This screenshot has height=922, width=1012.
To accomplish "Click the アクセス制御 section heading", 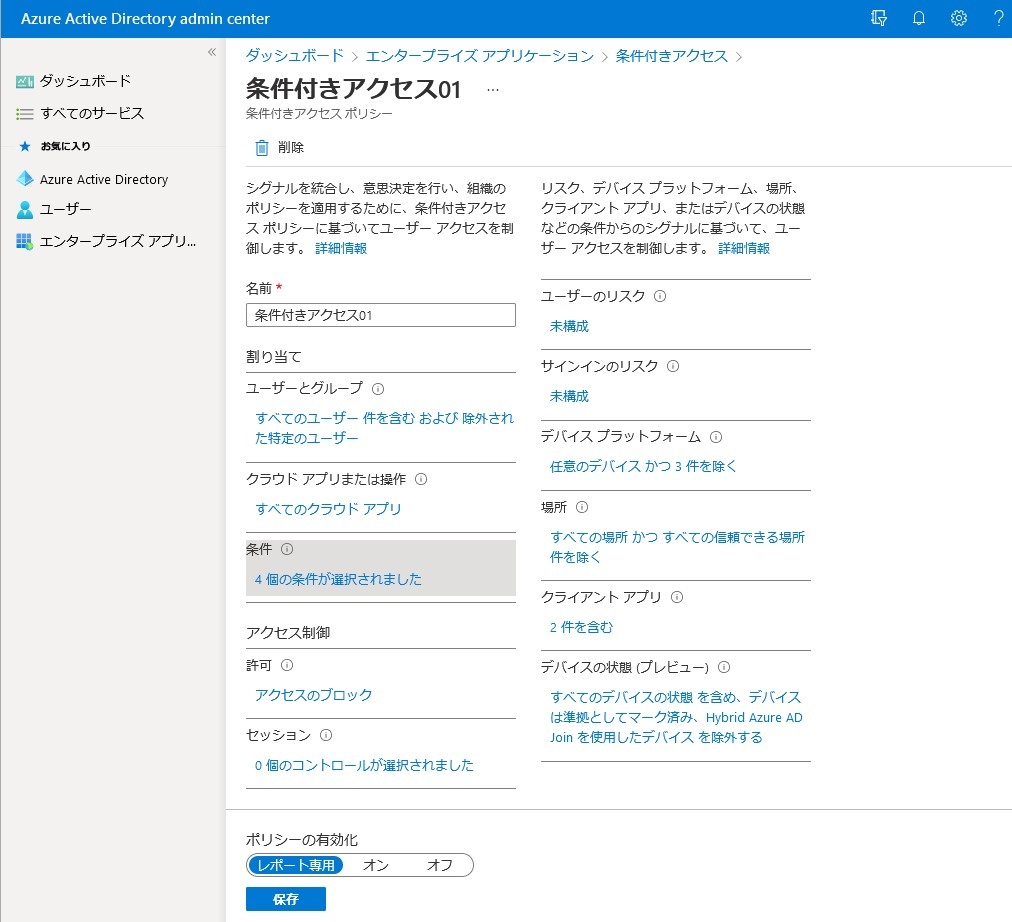I will click(x=288, y=633).
